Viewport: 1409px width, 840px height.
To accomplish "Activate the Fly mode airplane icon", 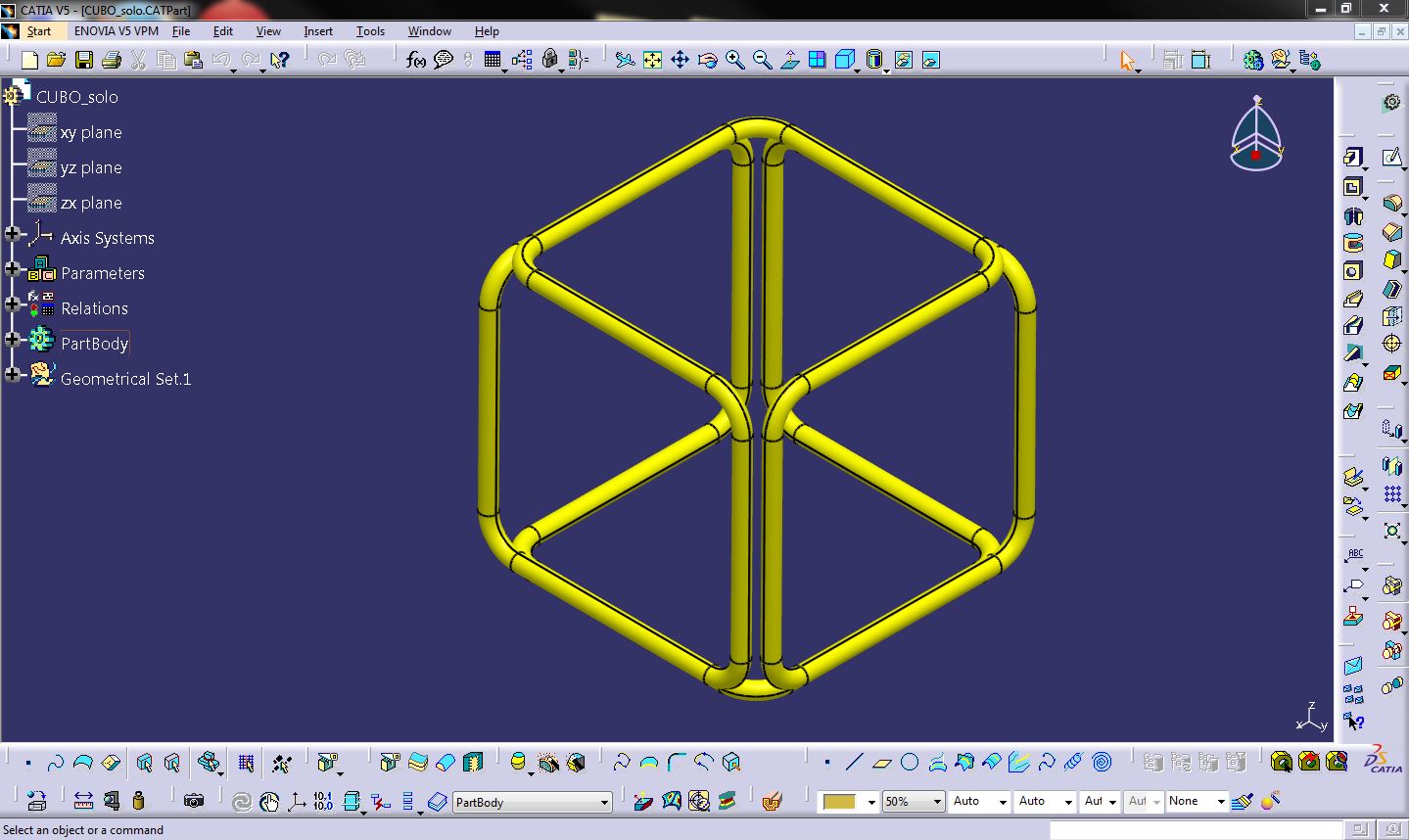I will pos(625,60).
